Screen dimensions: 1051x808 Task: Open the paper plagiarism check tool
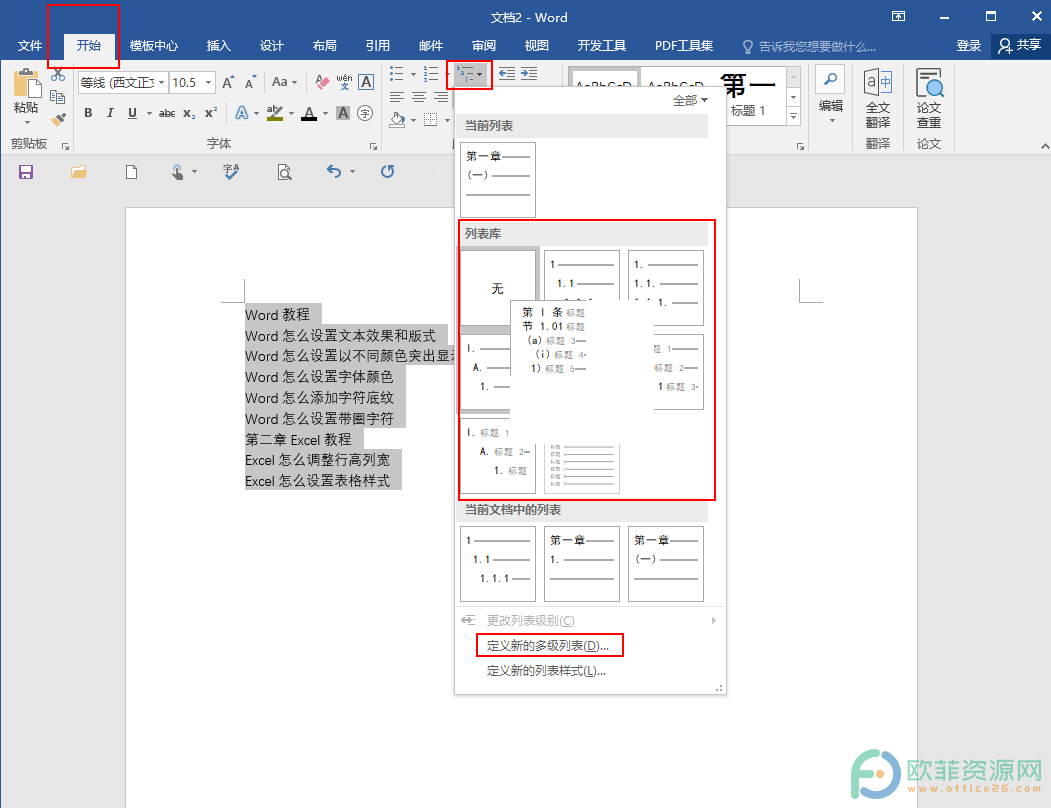tap(929, 99)
